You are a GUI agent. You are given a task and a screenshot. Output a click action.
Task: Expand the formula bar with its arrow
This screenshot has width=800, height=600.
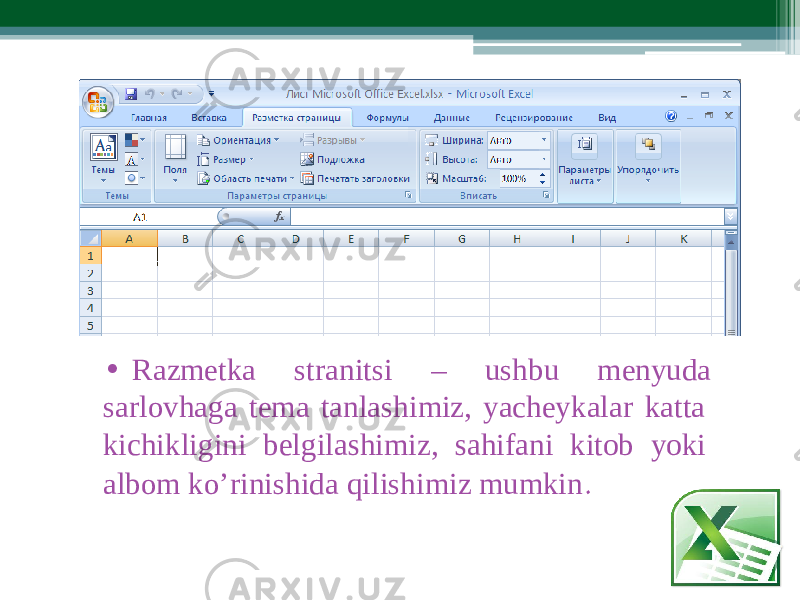pyautogui.click(x=731, y=217)
